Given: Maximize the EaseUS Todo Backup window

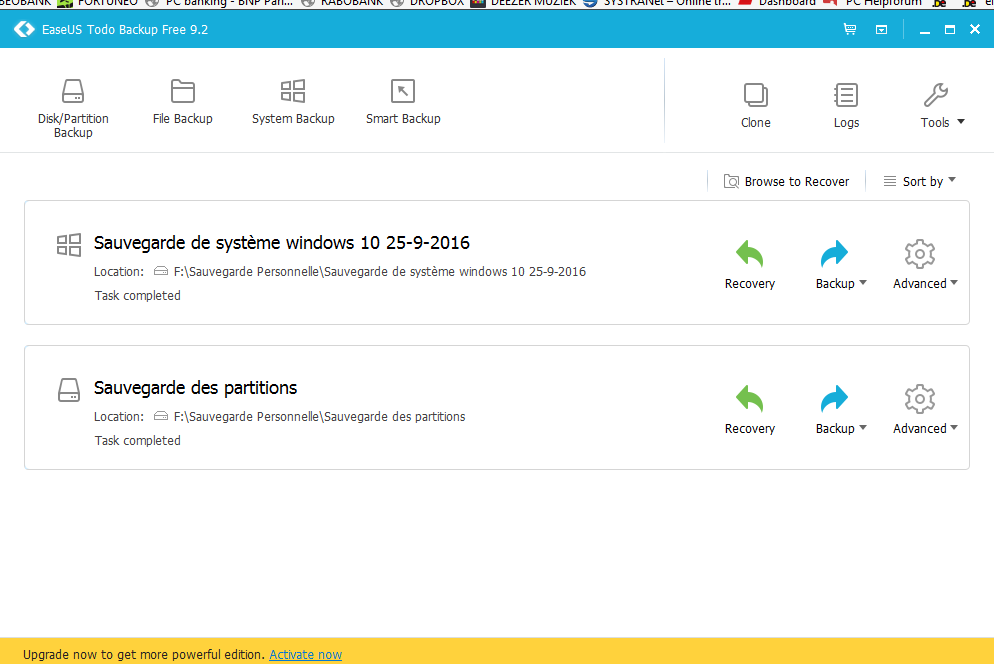Looking at the screenshot, I should [x=950, y=29].
